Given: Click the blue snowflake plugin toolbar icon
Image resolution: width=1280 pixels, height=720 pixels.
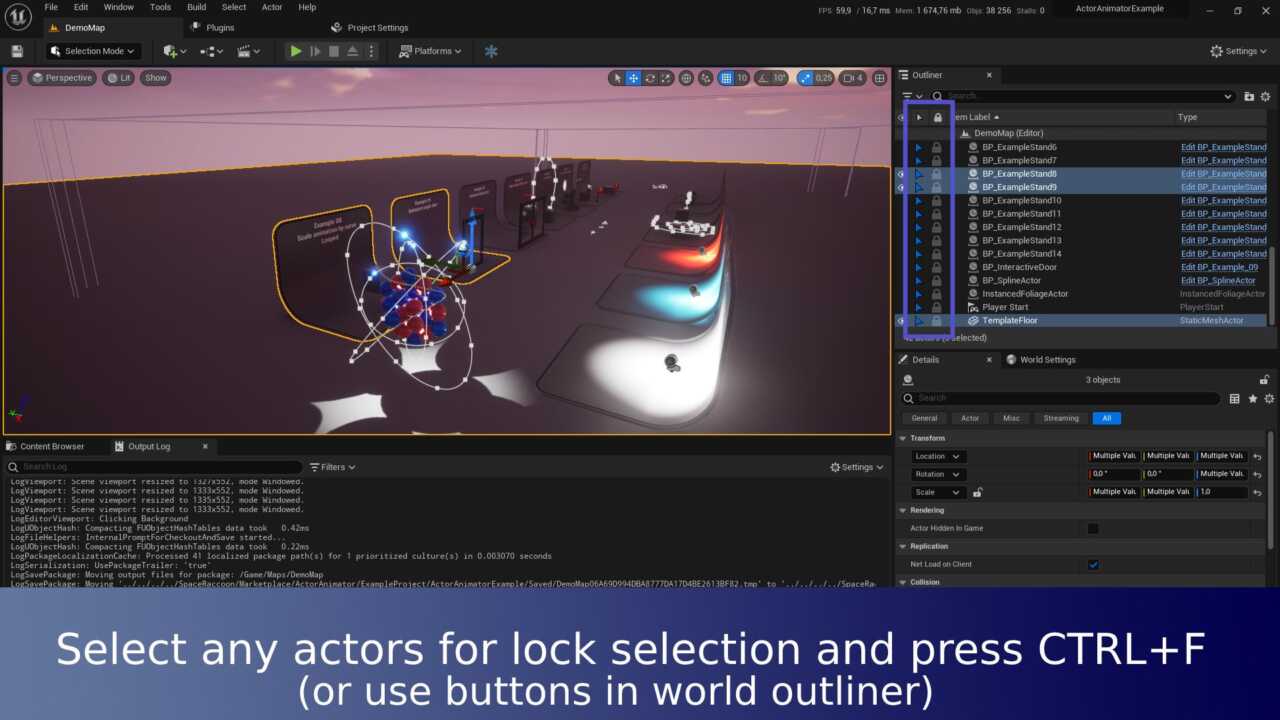Looking at the screenshot, I should click(491, 51).
